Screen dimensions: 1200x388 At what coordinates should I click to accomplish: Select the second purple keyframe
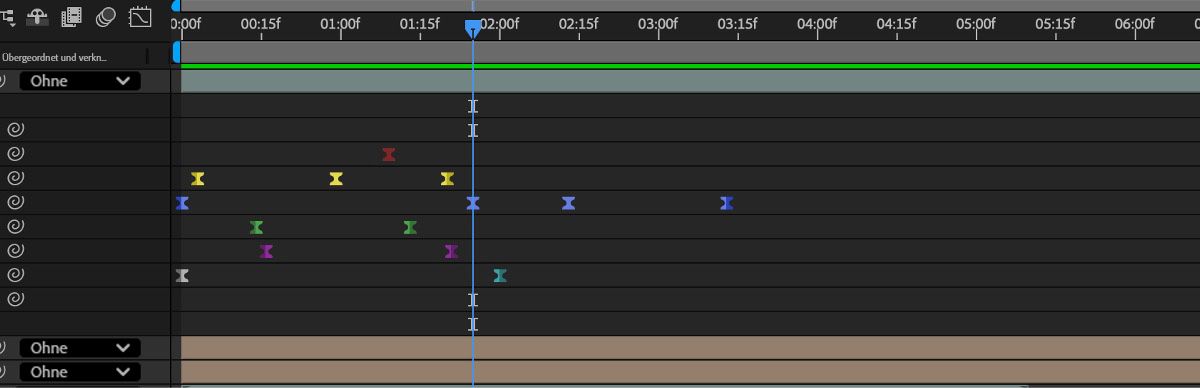point(452,251)
